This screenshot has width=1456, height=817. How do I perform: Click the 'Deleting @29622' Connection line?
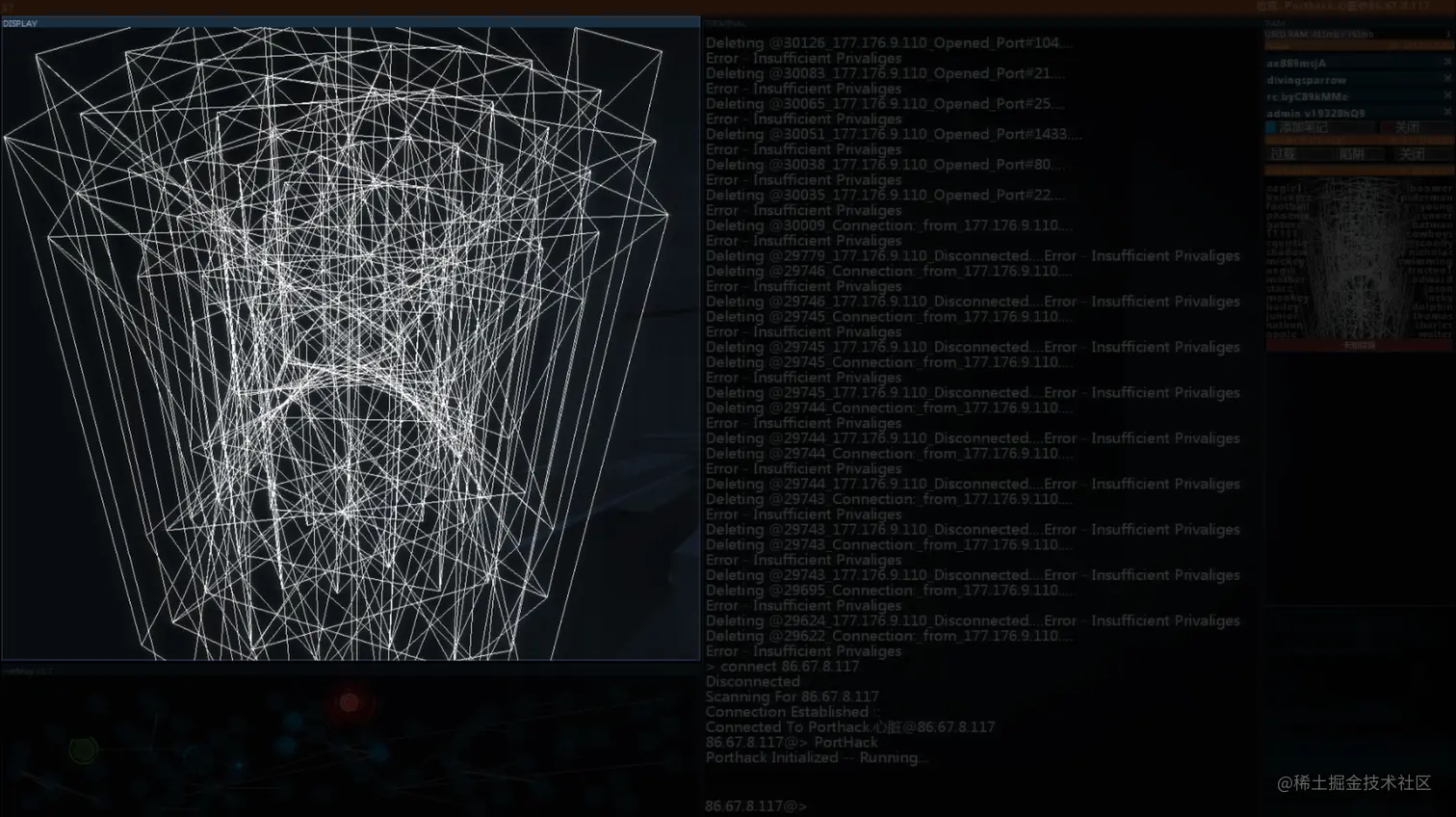click(888, 636)
